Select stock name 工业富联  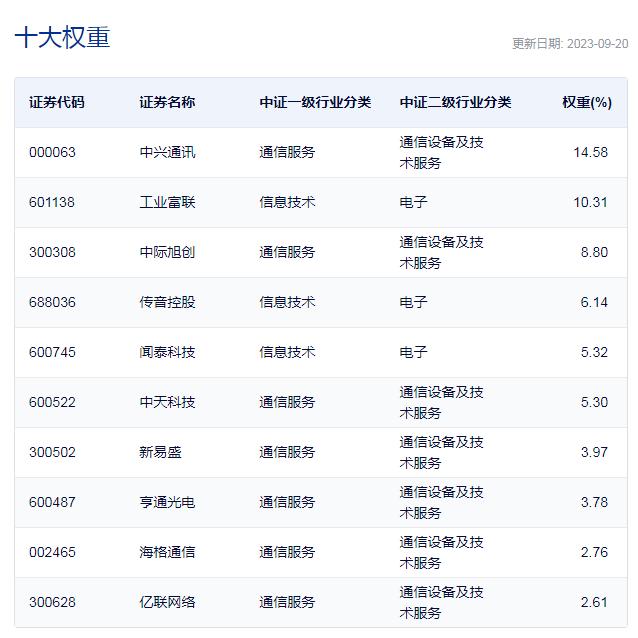167,202
